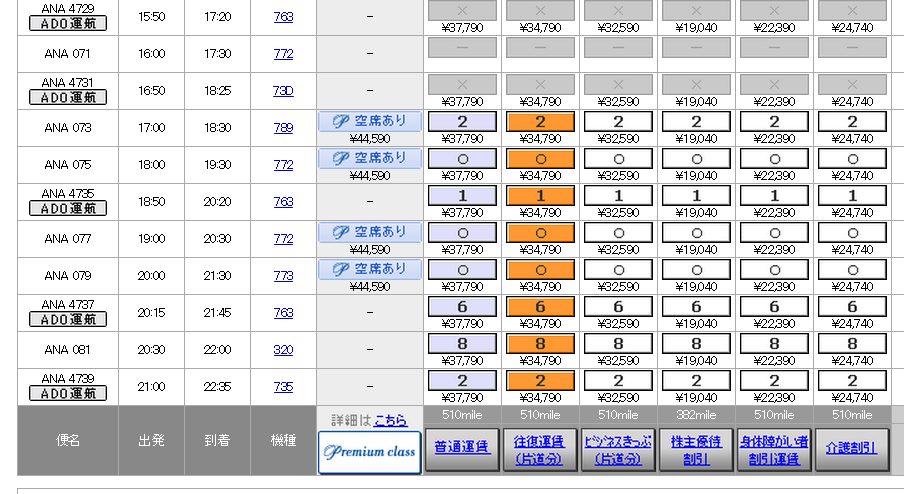Open aircraft type 772 link for ANA 077
Image resolution: width=904 pixels, height=494 pixels.
[x=283, y=239]
